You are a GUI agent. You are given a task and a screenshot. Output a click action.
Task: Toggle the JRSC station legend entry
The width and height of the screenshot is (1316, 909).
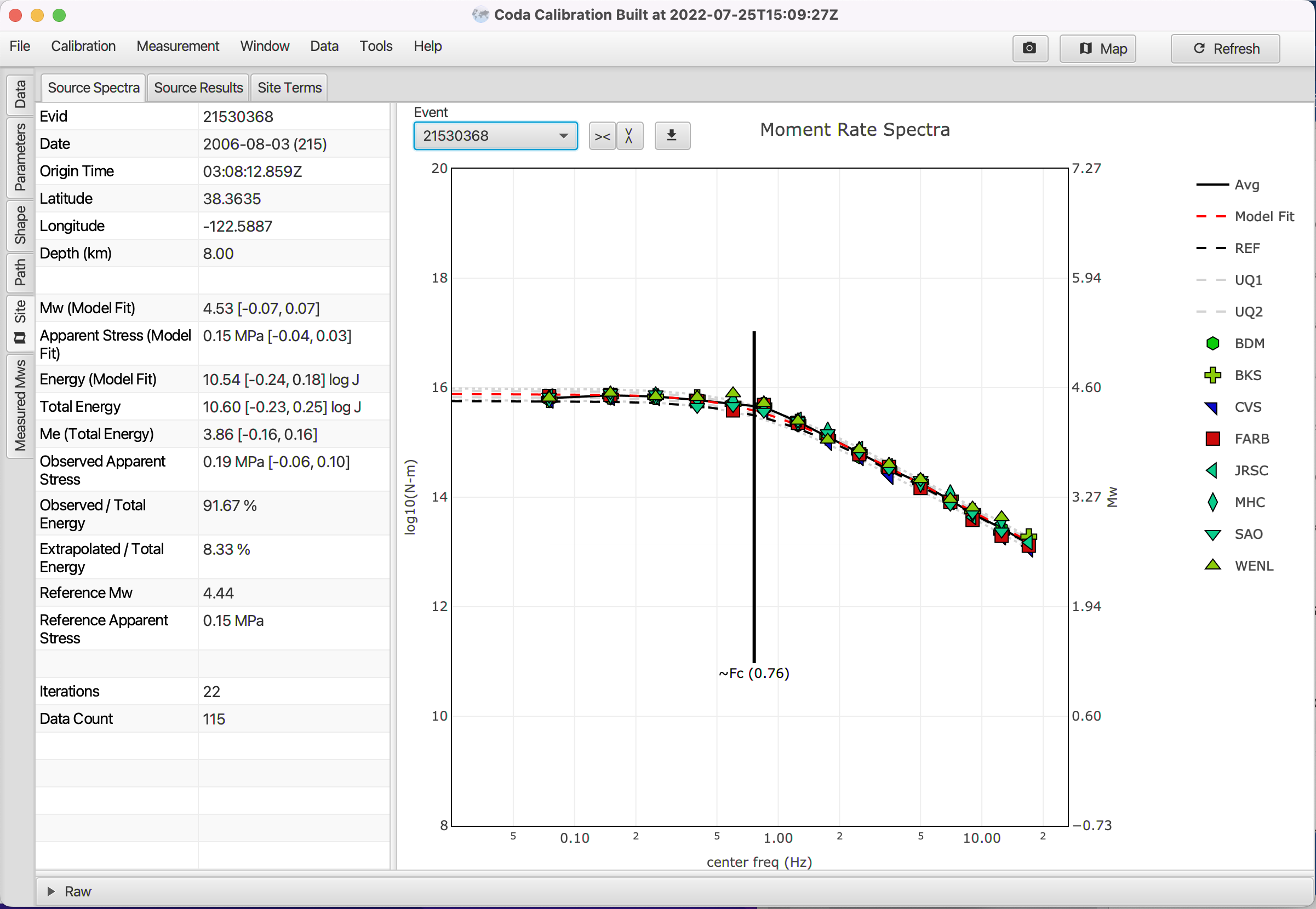click(x=1237, y=471)
